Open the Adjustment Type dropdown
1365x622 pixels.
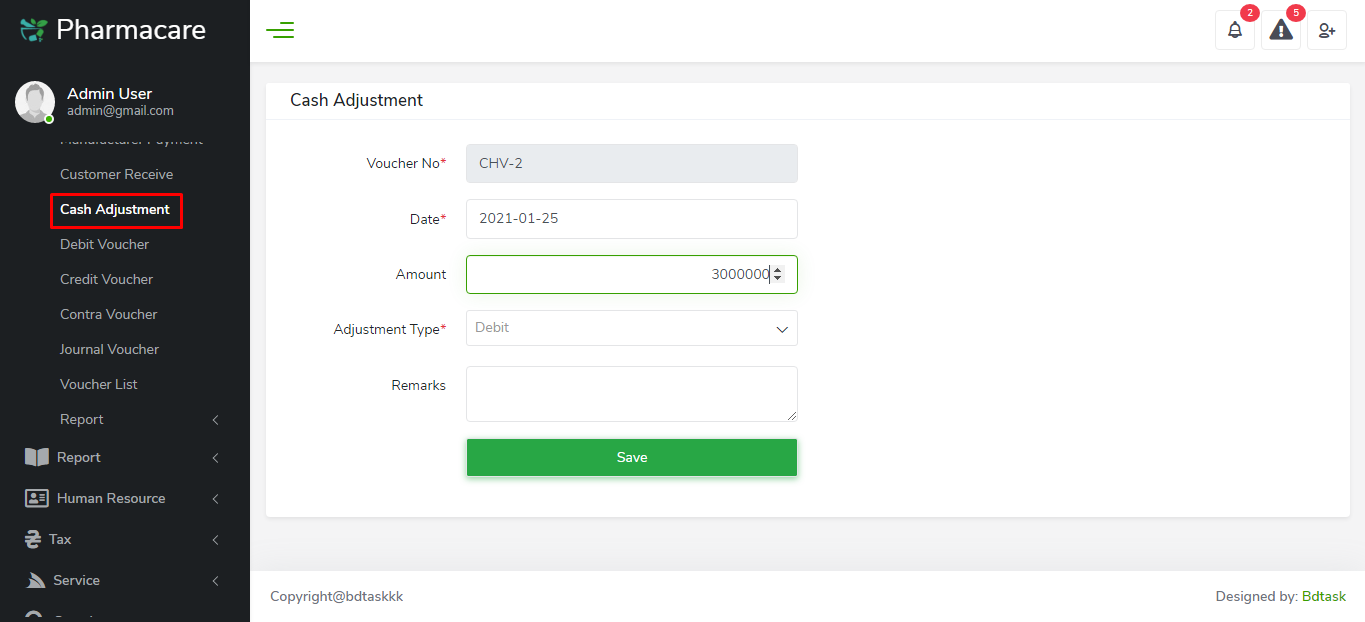pos(632,328)
